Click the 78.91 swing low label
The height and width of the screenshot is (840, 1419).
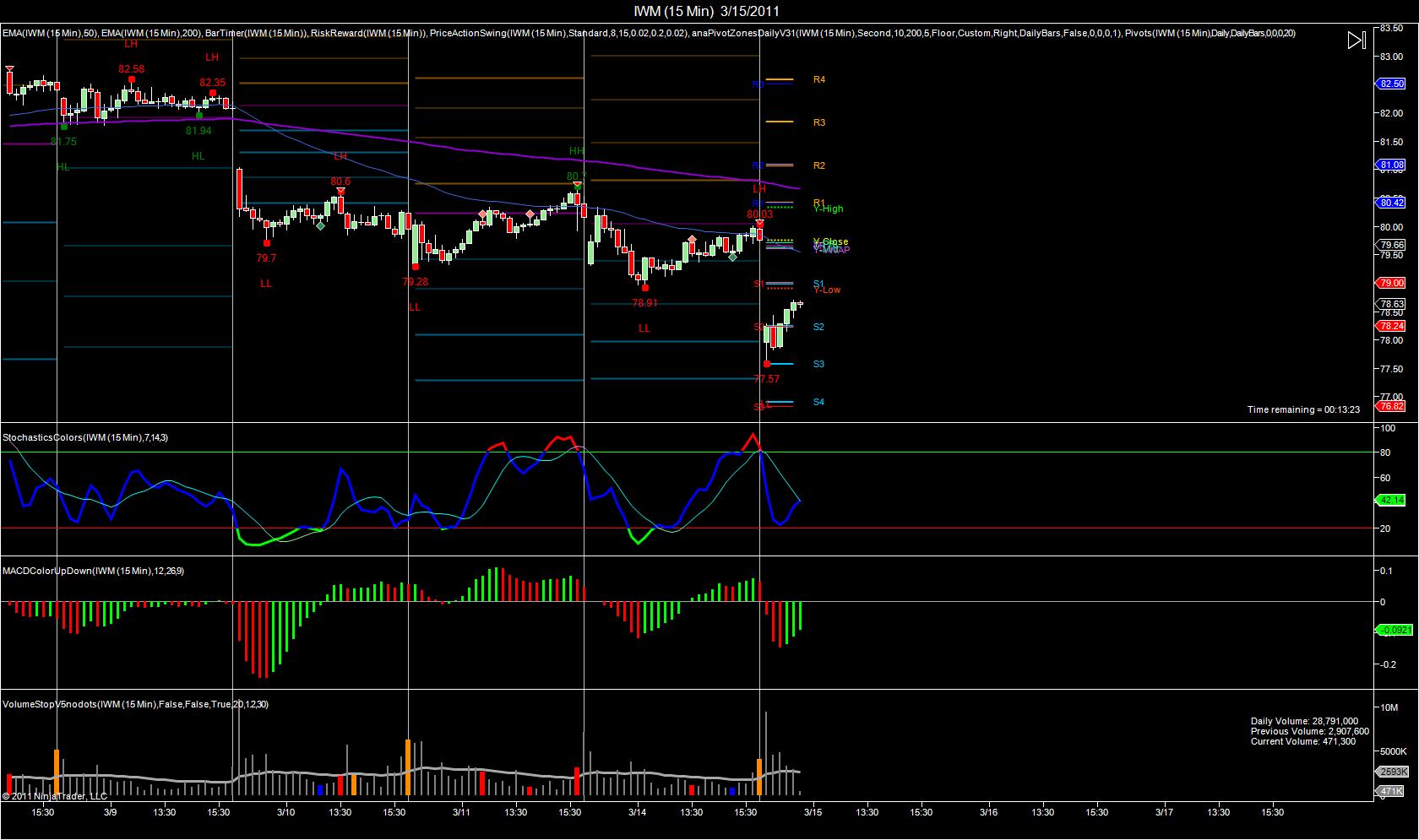(644, 303)
